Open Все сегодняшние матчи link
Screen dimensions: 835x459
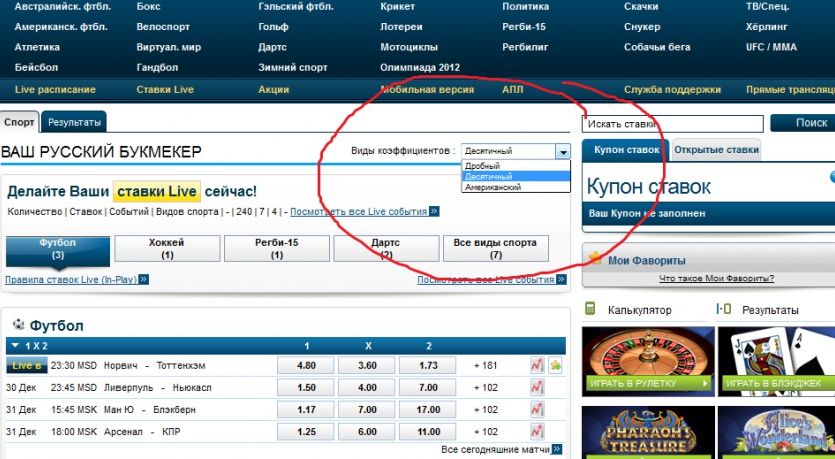pyautogui.click(x=496, y=450)
